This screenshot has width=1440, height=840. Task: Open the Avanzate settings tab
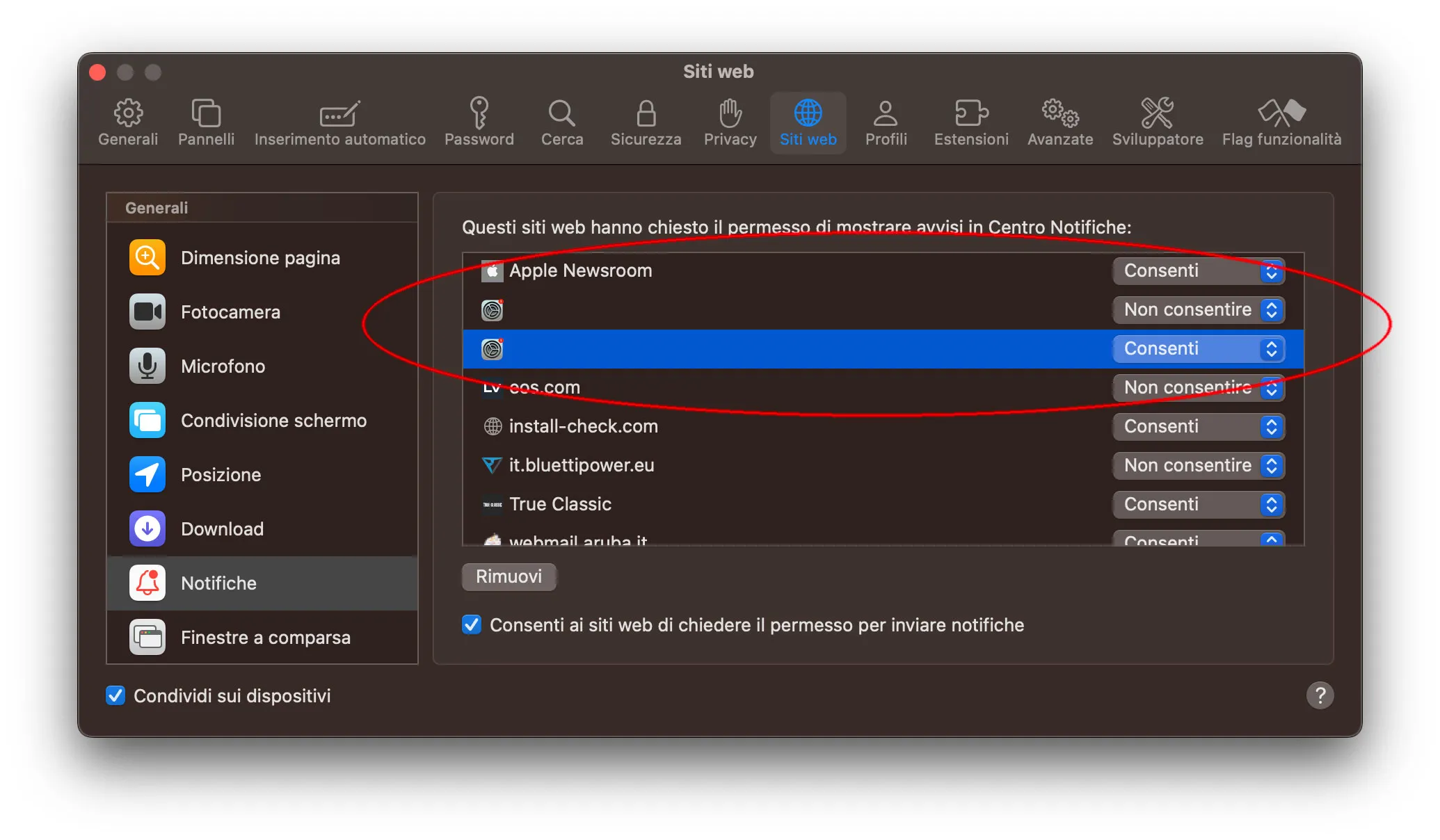(x=1059, y=122)
